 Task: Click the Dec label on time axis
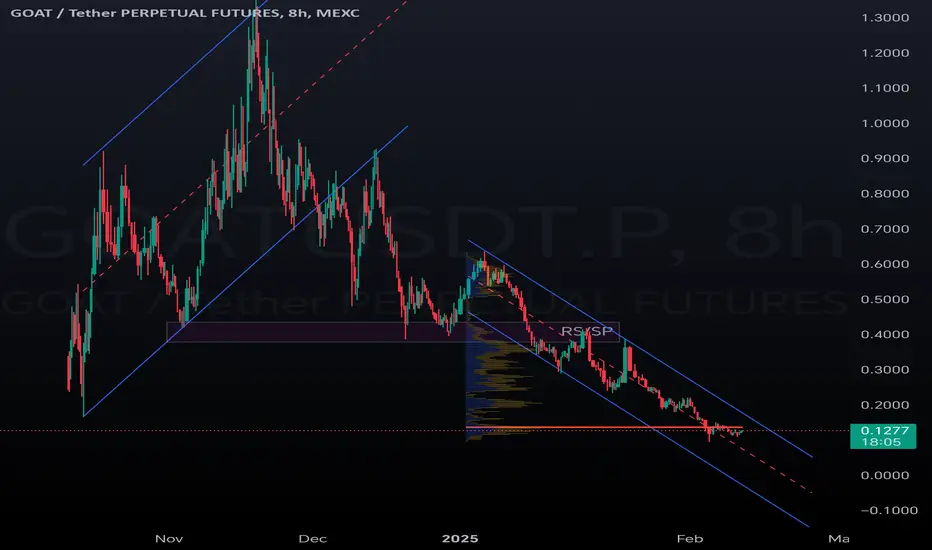coord(313,539)
